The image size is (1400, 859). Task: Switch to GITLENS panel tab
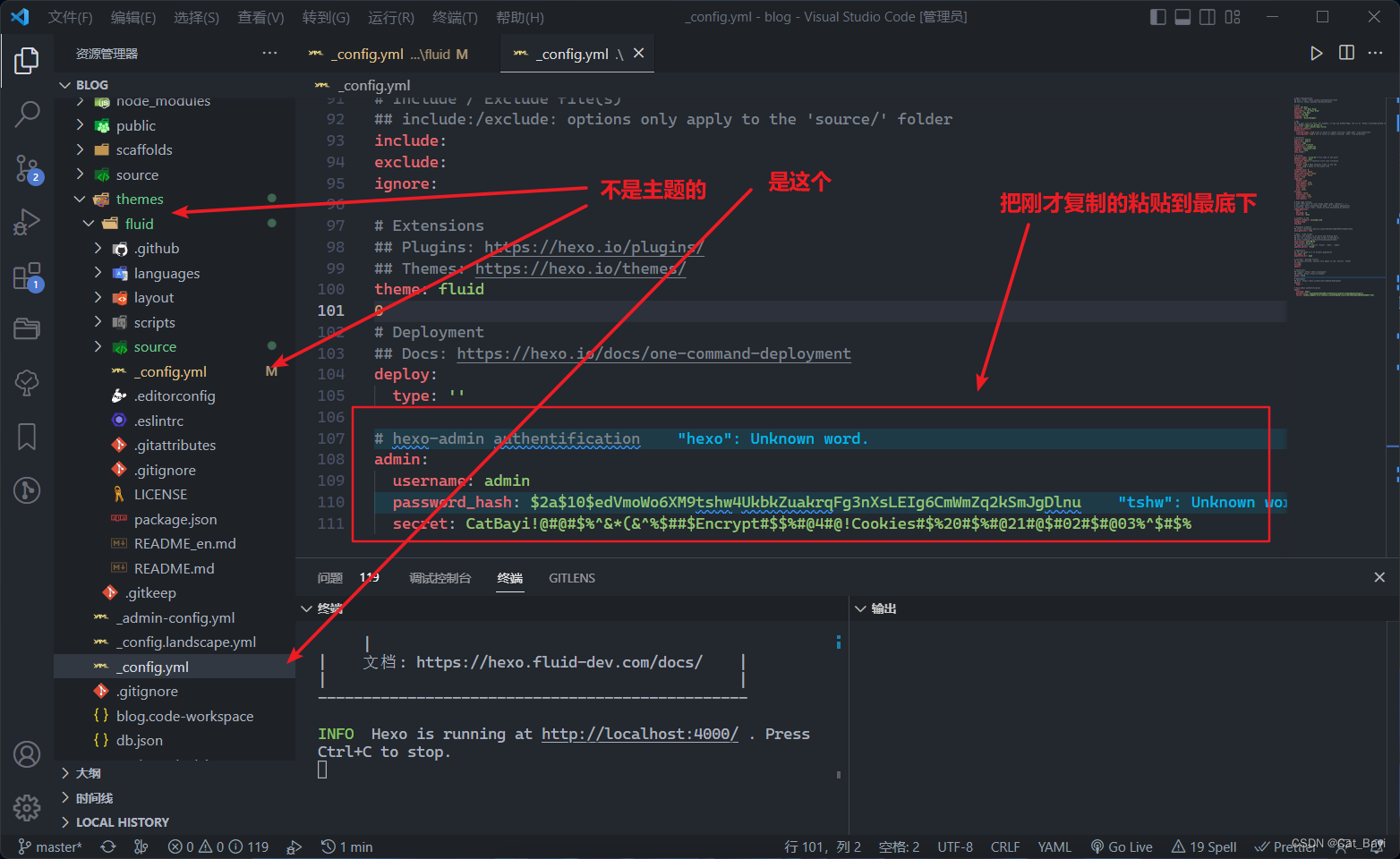coord(572,578)
